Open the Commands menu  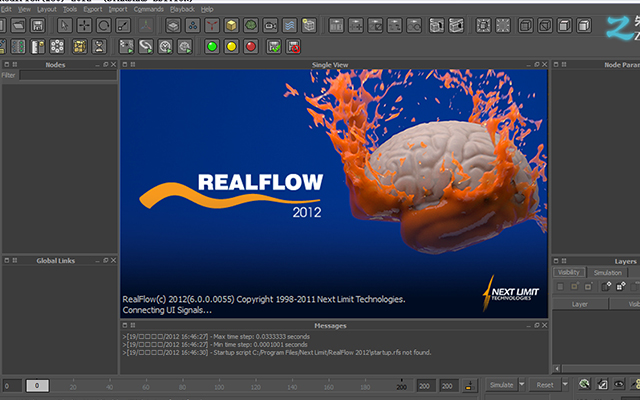pos(149,9)
